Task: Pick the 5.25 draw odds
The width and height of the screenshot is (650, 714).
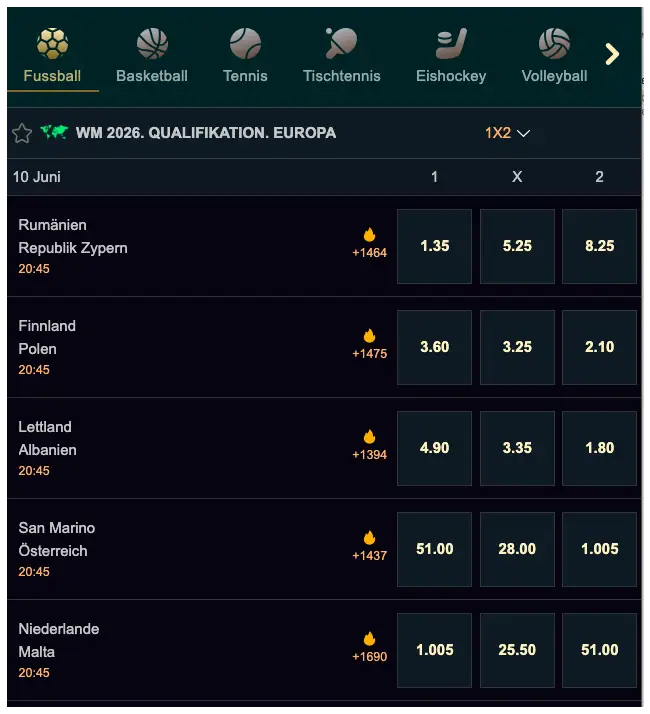Action: (x=517, y=246)
